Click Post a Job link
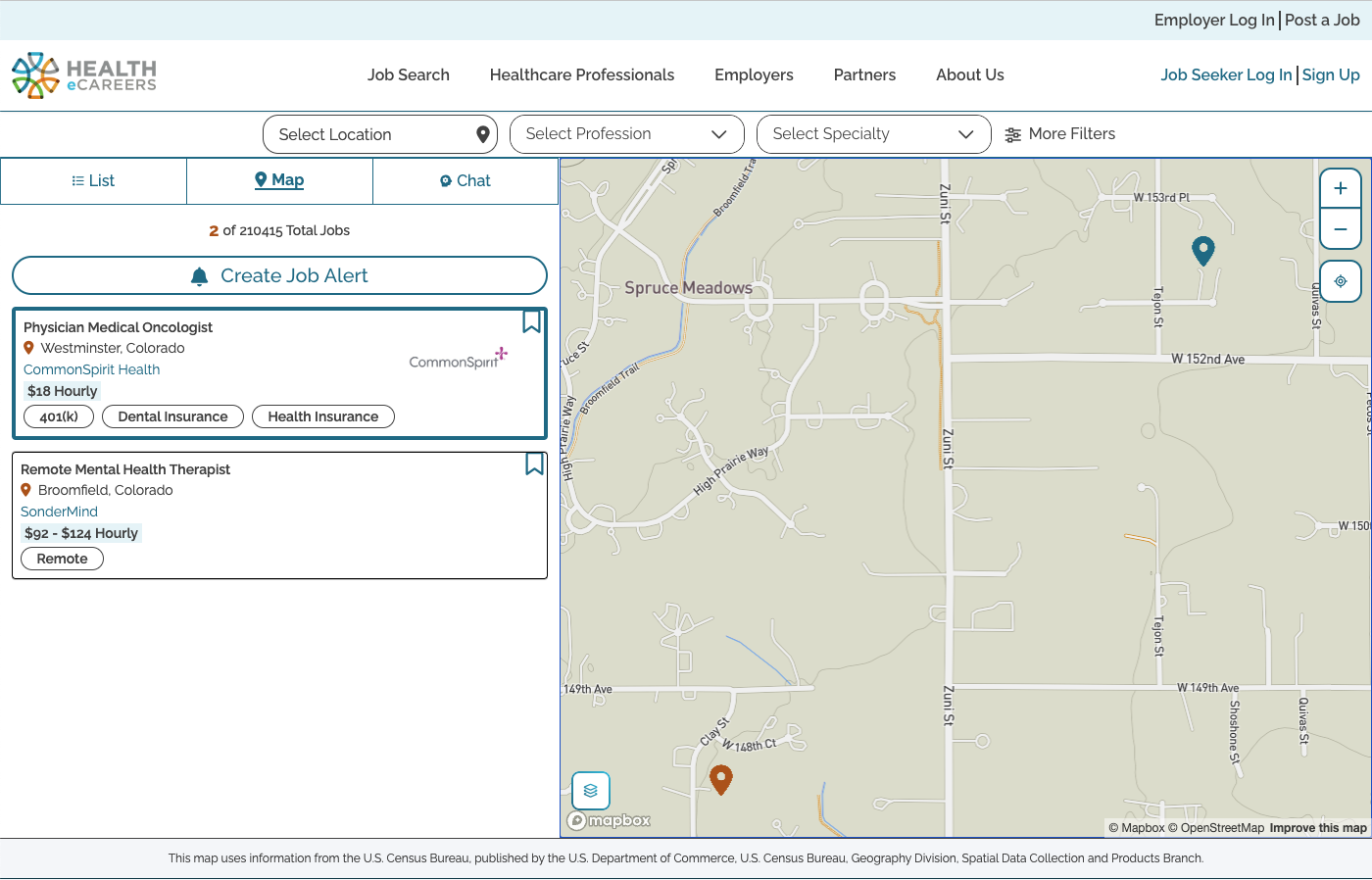 pyautogui.click(x=1322, y=20)
